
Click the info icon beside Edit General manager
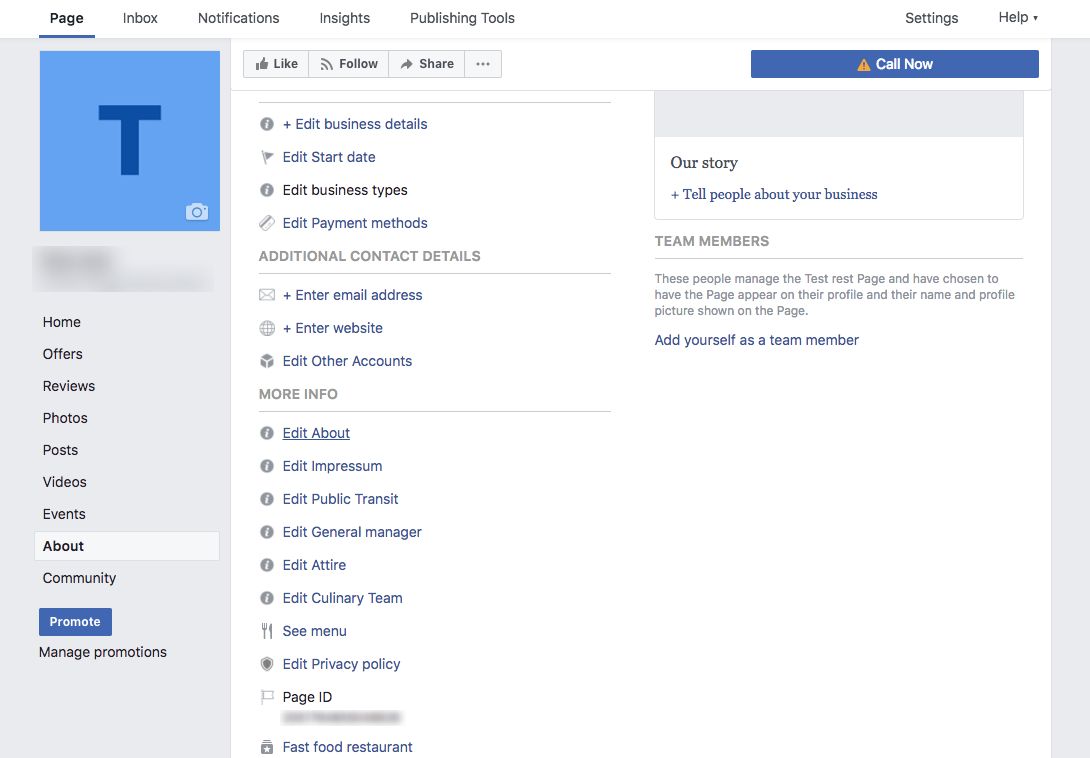(x=267, y=532)
